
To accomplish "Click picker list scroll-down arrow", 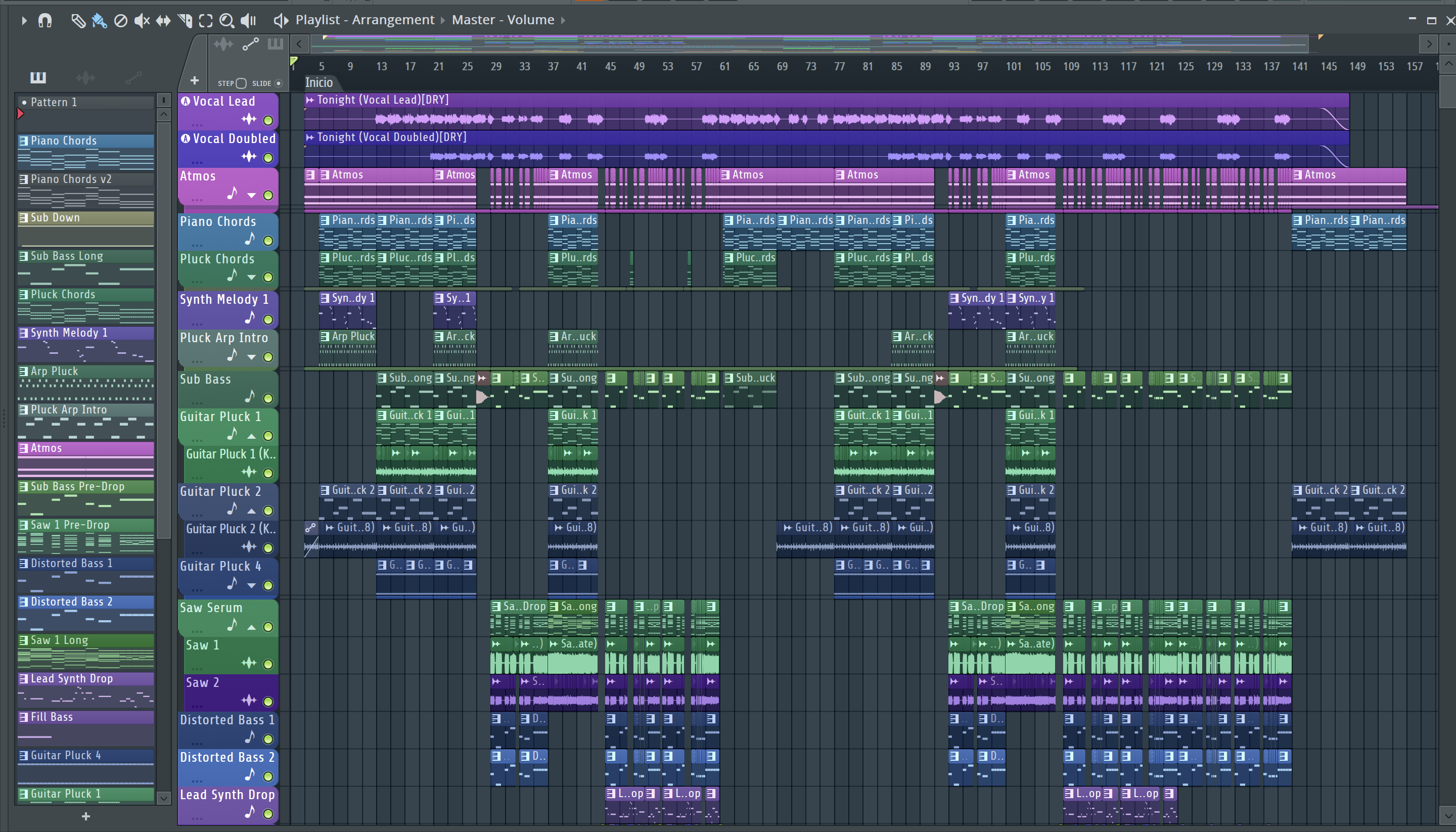I will tap(163, 798).
